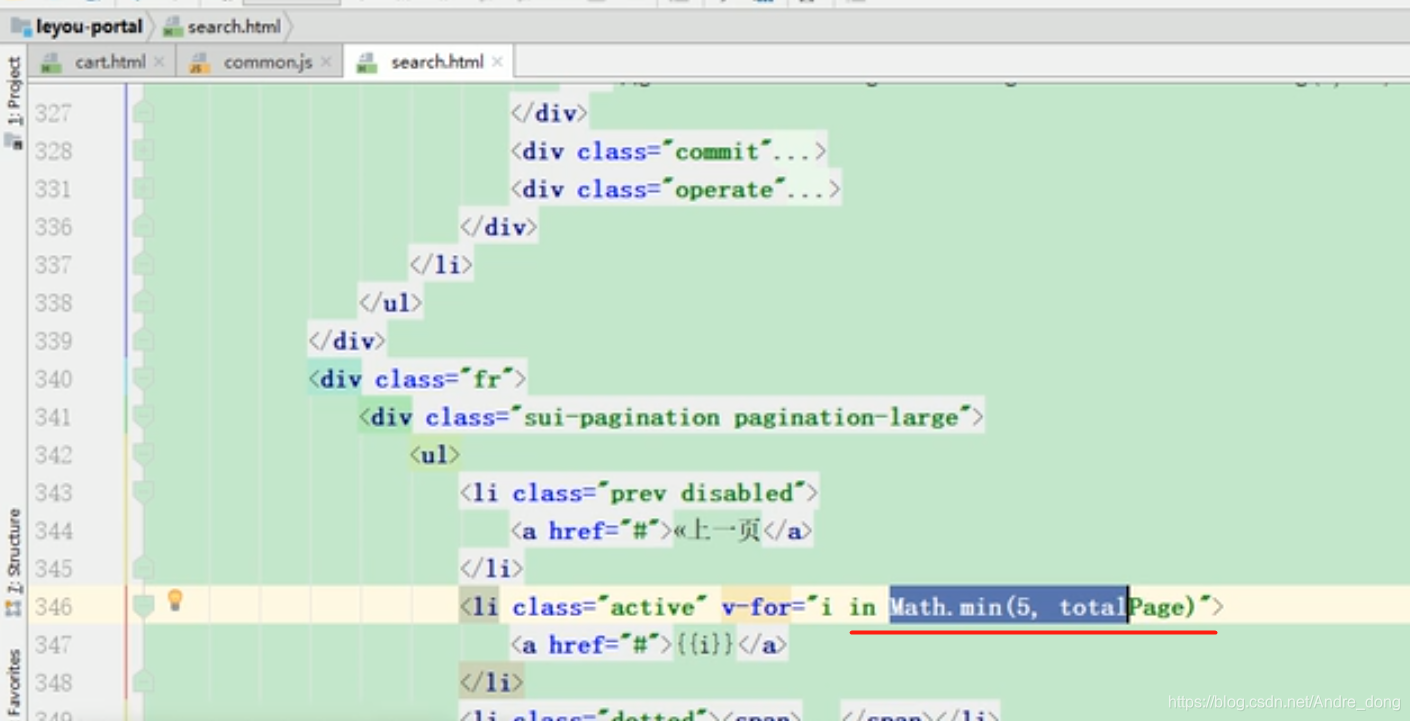1410x721 pixels.
Task: Click the closing </li> on line 345
Action: coord(491,569)
